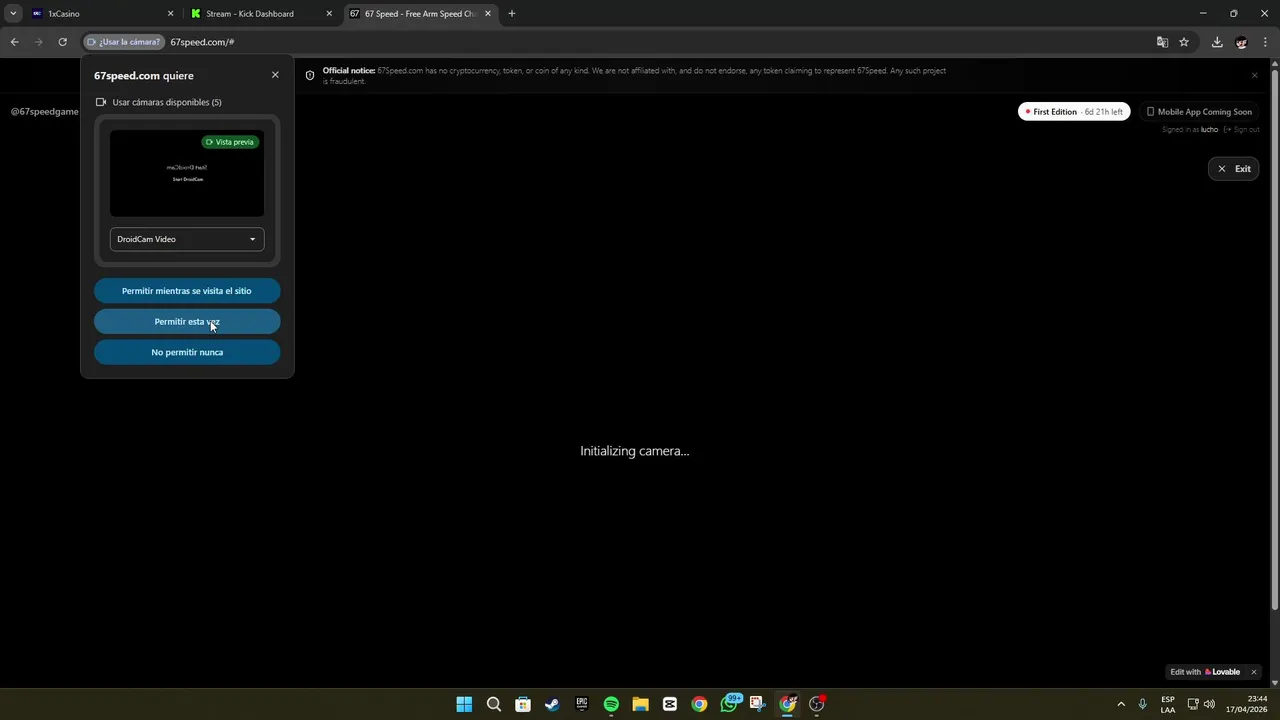The height and width of the screenshot is (720, 1280).
Task: Open the volume tray icon
Action: pos(1209,704)
